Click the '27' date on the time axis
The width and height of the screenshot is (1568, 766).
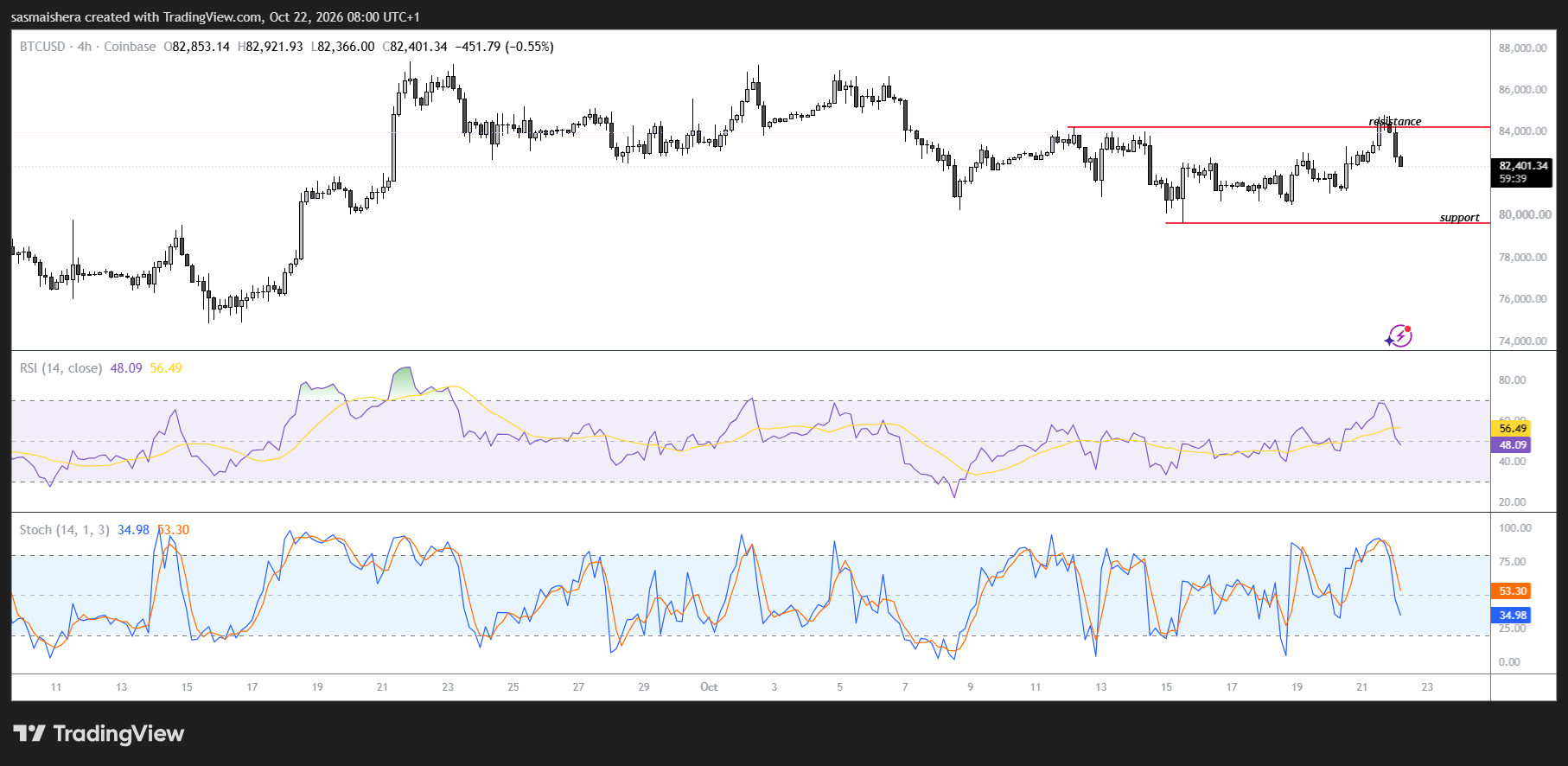[578, 687]
